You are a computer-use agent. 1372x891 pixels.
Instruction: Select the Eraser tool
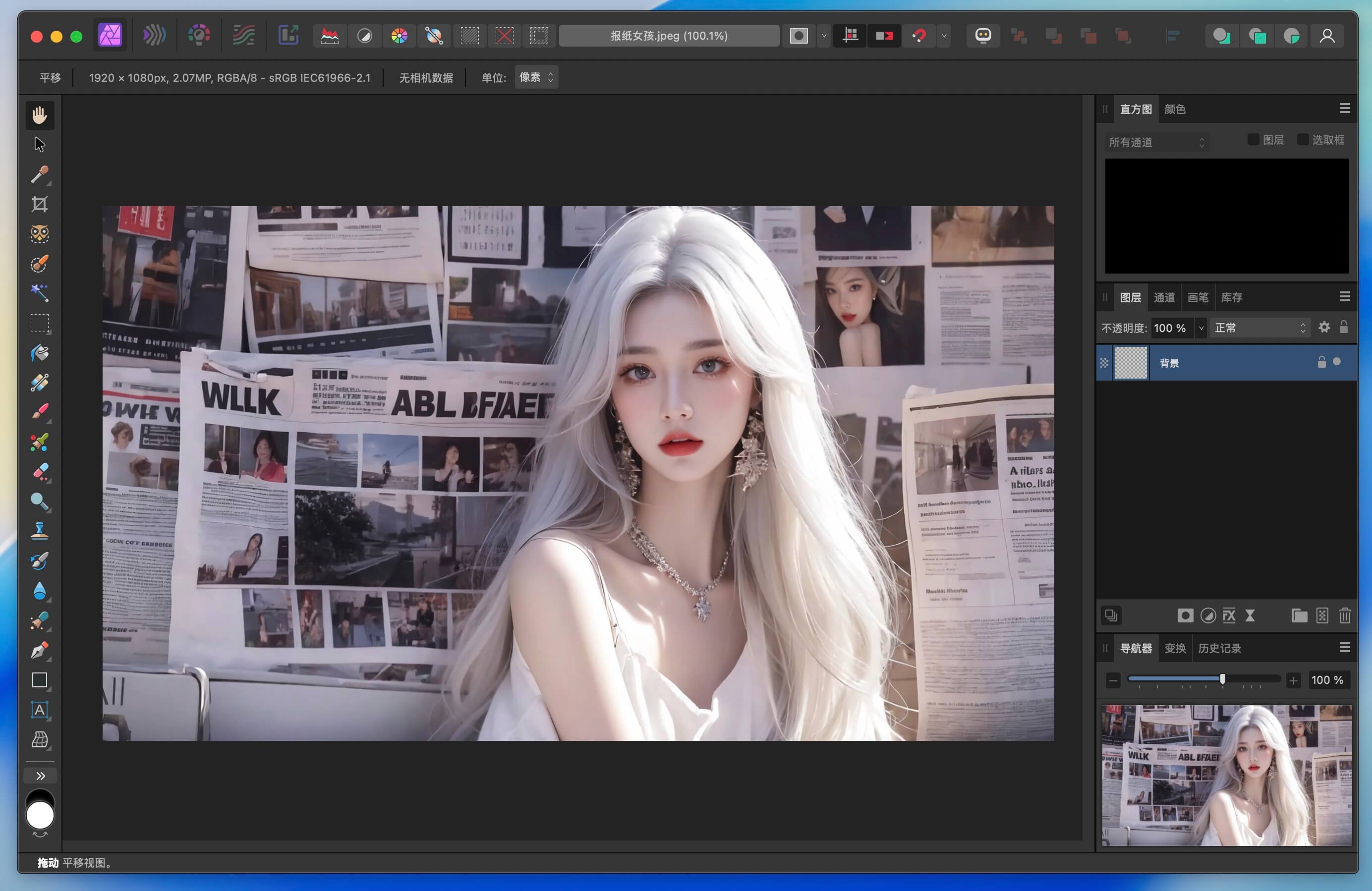tap(40, 472)
